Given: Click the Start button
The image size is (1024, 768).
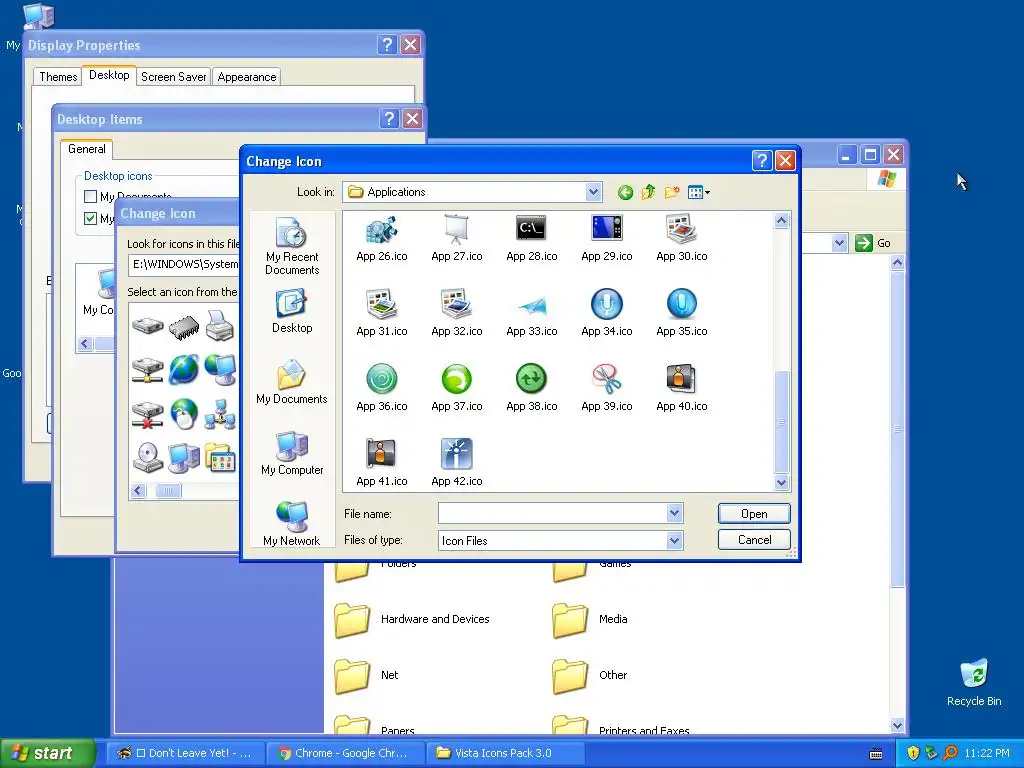Looking at the screenshot, I should coord(48,753).
